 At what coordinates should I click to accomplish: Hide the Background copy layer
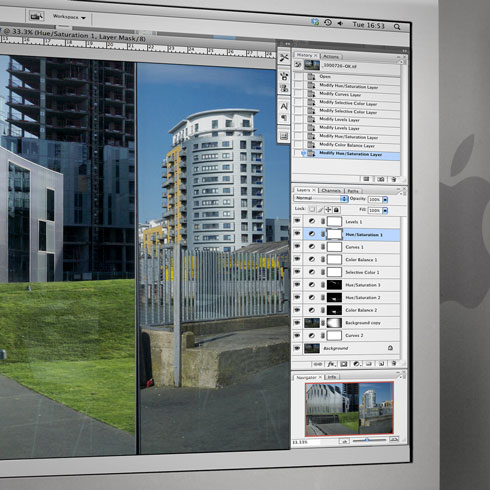(x=297, y=323)
